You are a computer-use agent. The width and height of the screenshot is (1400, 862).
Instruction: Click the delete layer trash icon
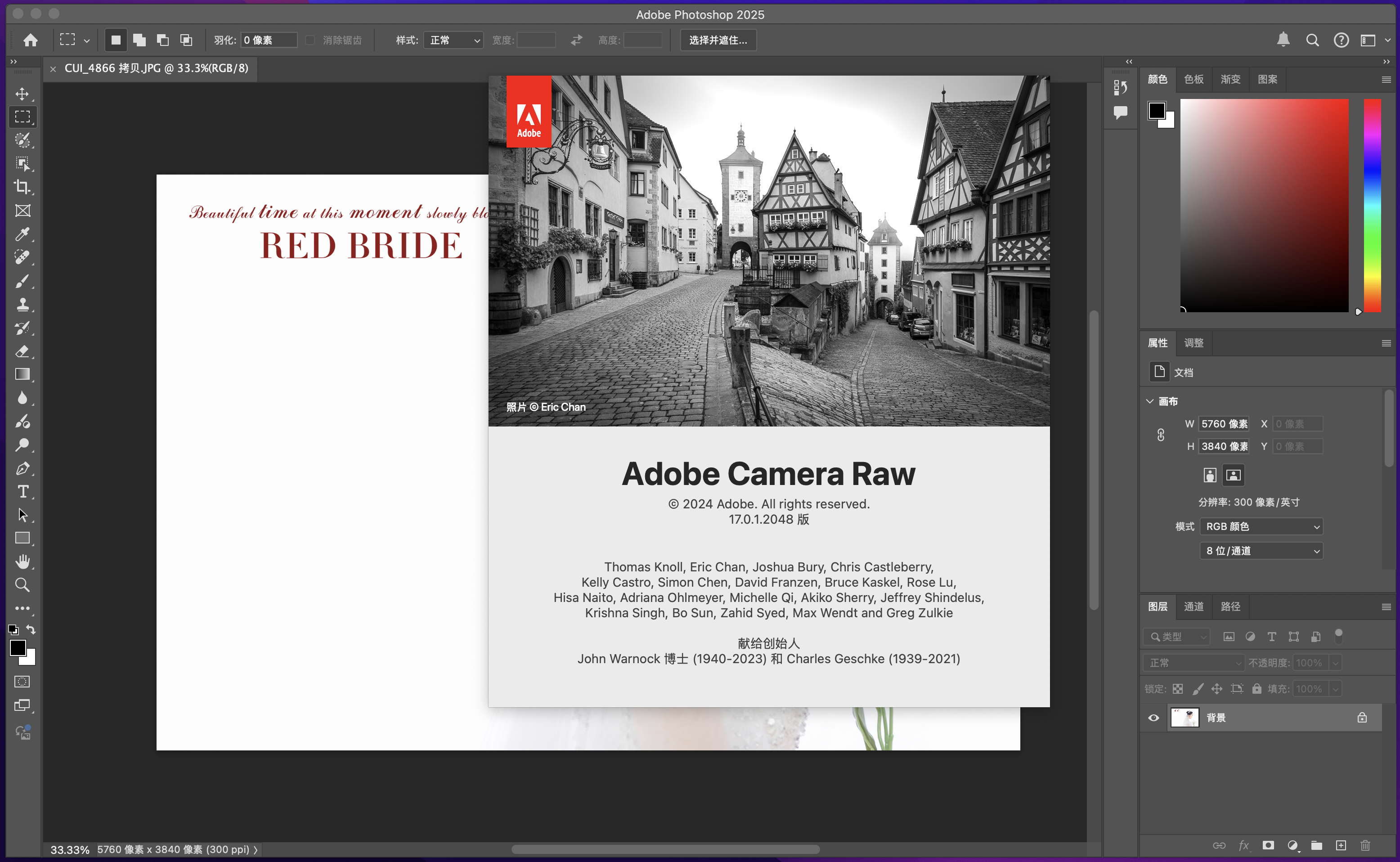[1365, 845]
